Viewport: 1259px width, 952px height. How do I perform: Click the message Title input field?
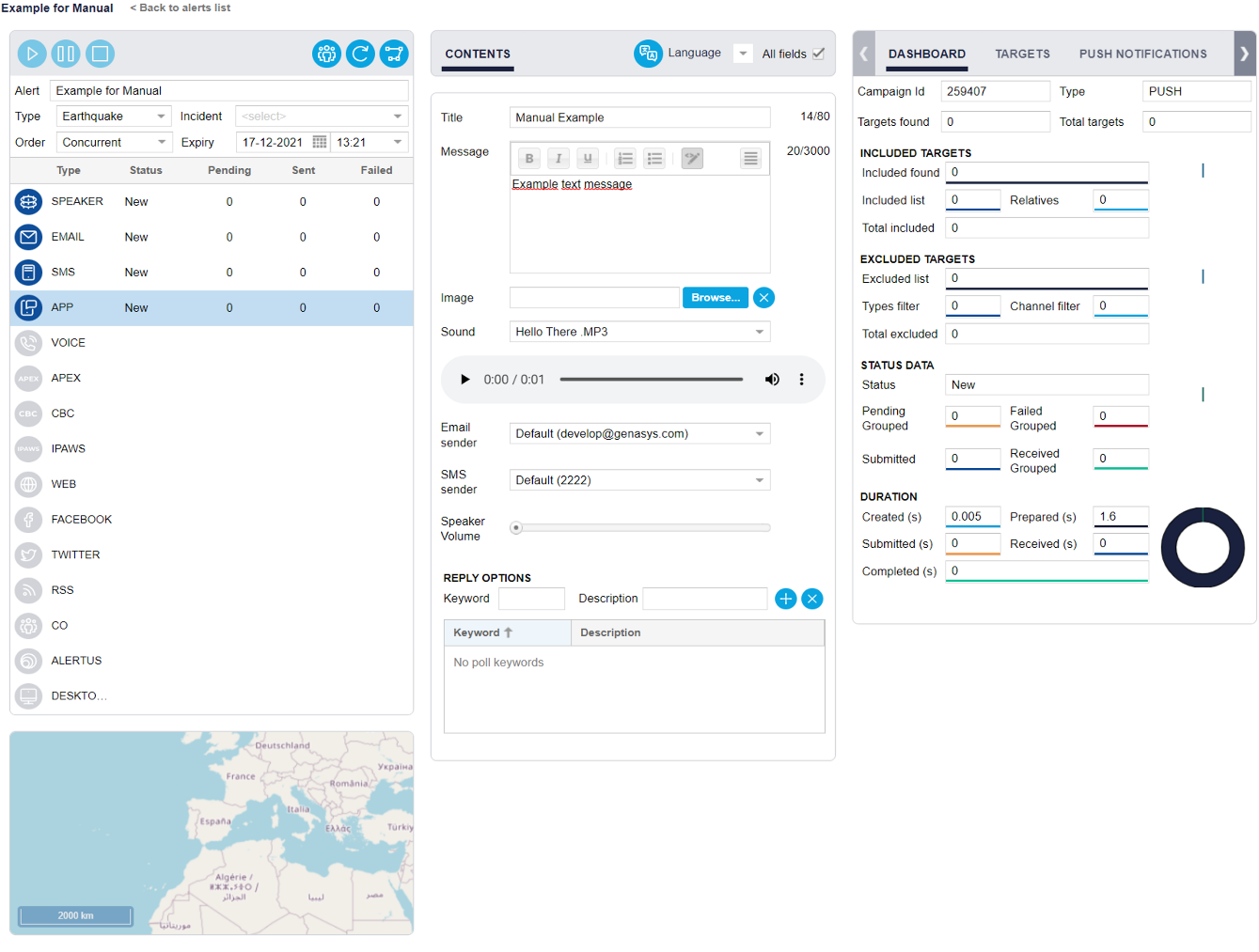pyautogui.click(x=639, y=117)
